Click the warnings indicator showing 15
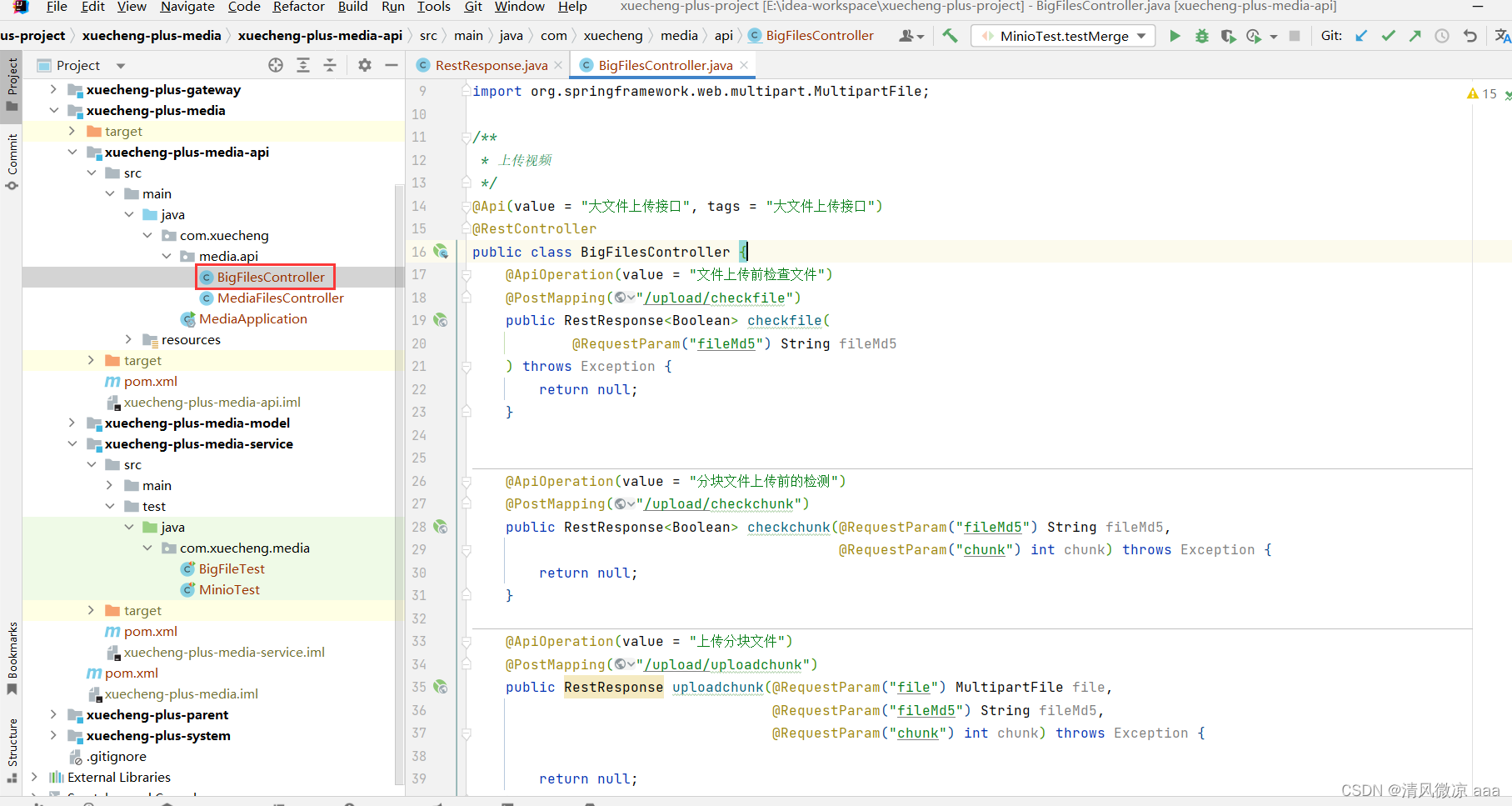The width and height of the screenshot is (1512, 806). click(x=1482, y=94)
